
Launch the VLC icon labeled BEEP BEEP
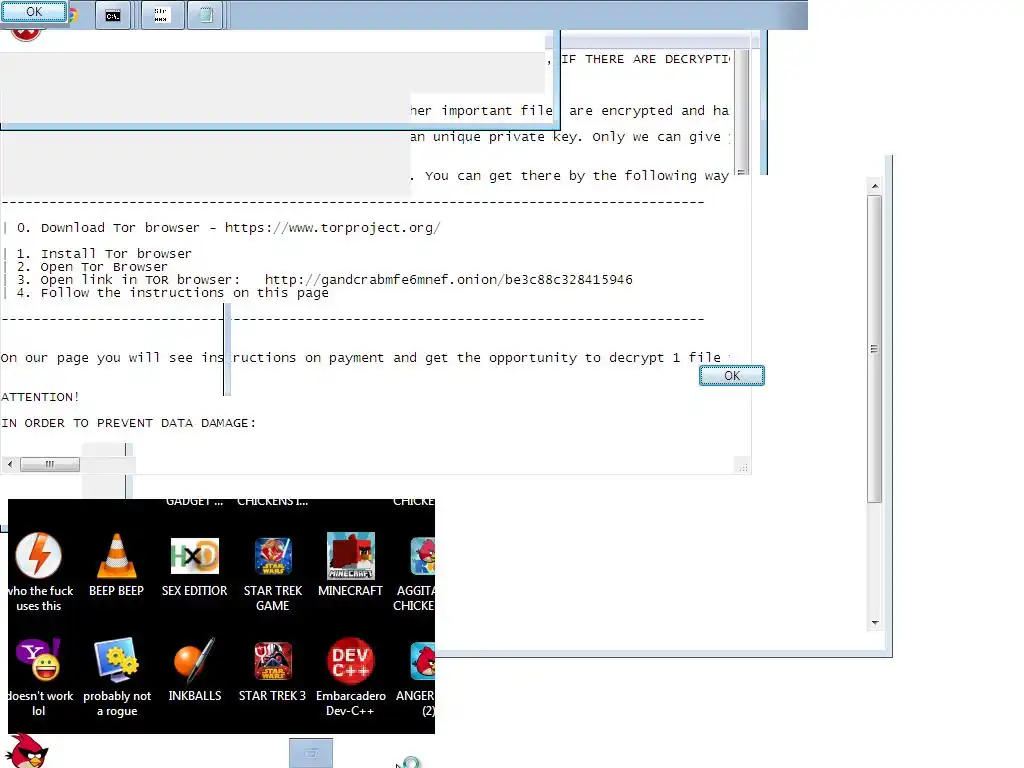click(x=116, y=565)
